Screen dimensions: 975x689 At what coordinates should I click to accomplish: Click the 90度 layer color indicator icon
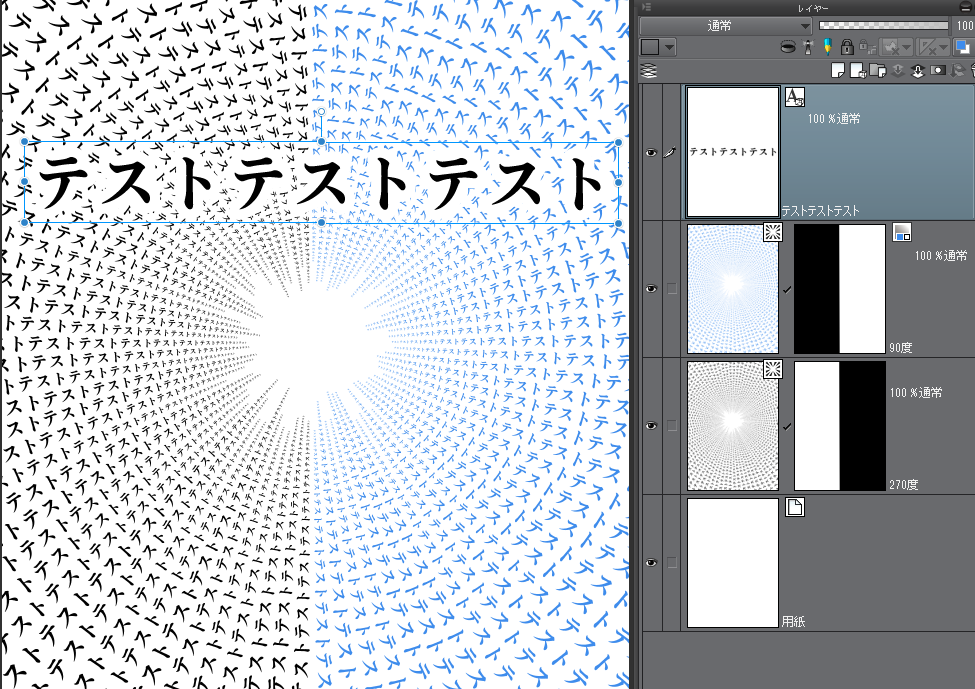902,233
